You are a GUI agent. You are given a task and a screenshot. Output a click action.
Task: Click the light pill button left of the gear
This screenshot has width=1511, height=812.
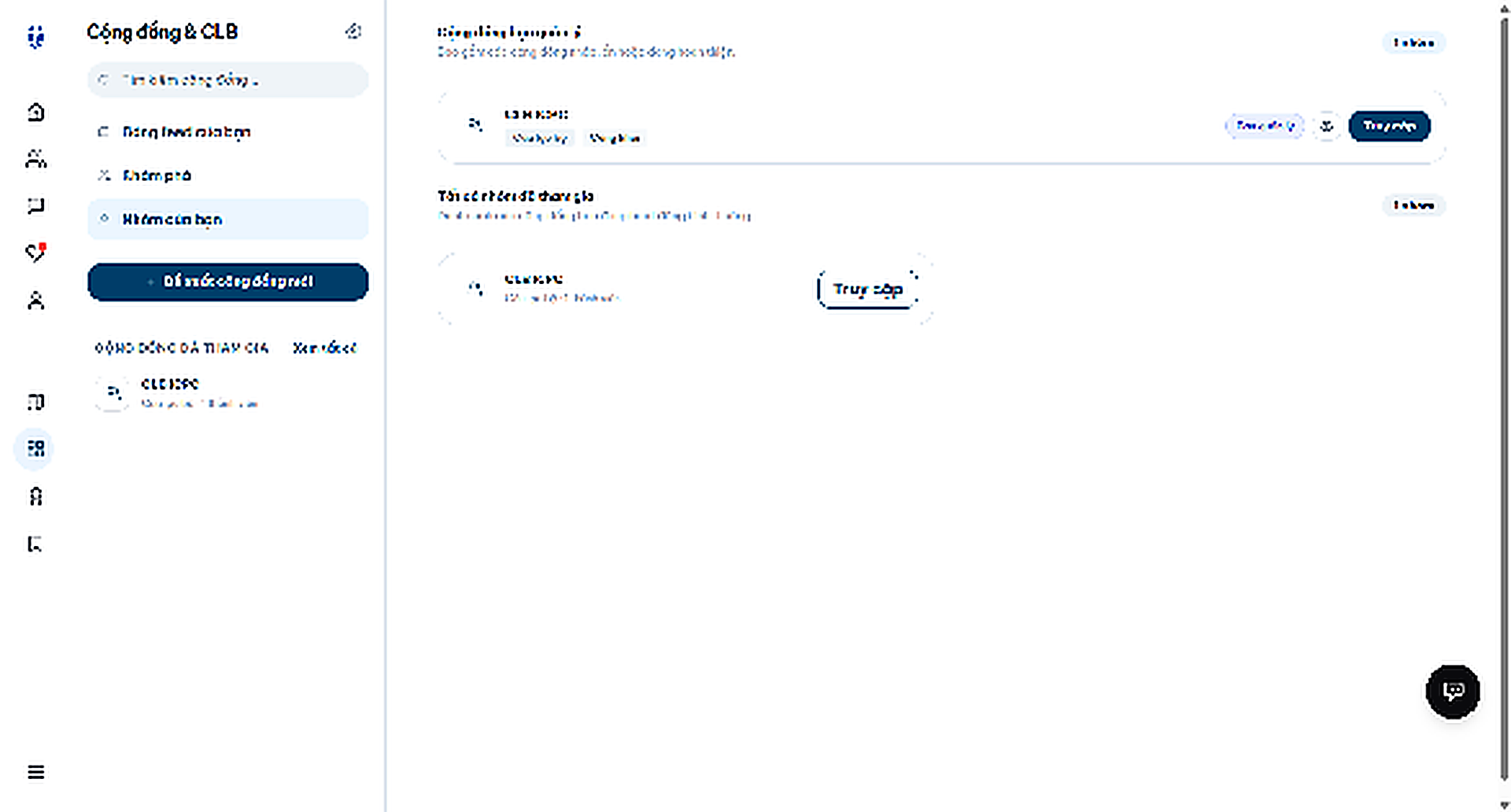pyautogui.click(x=1264, y=126)
